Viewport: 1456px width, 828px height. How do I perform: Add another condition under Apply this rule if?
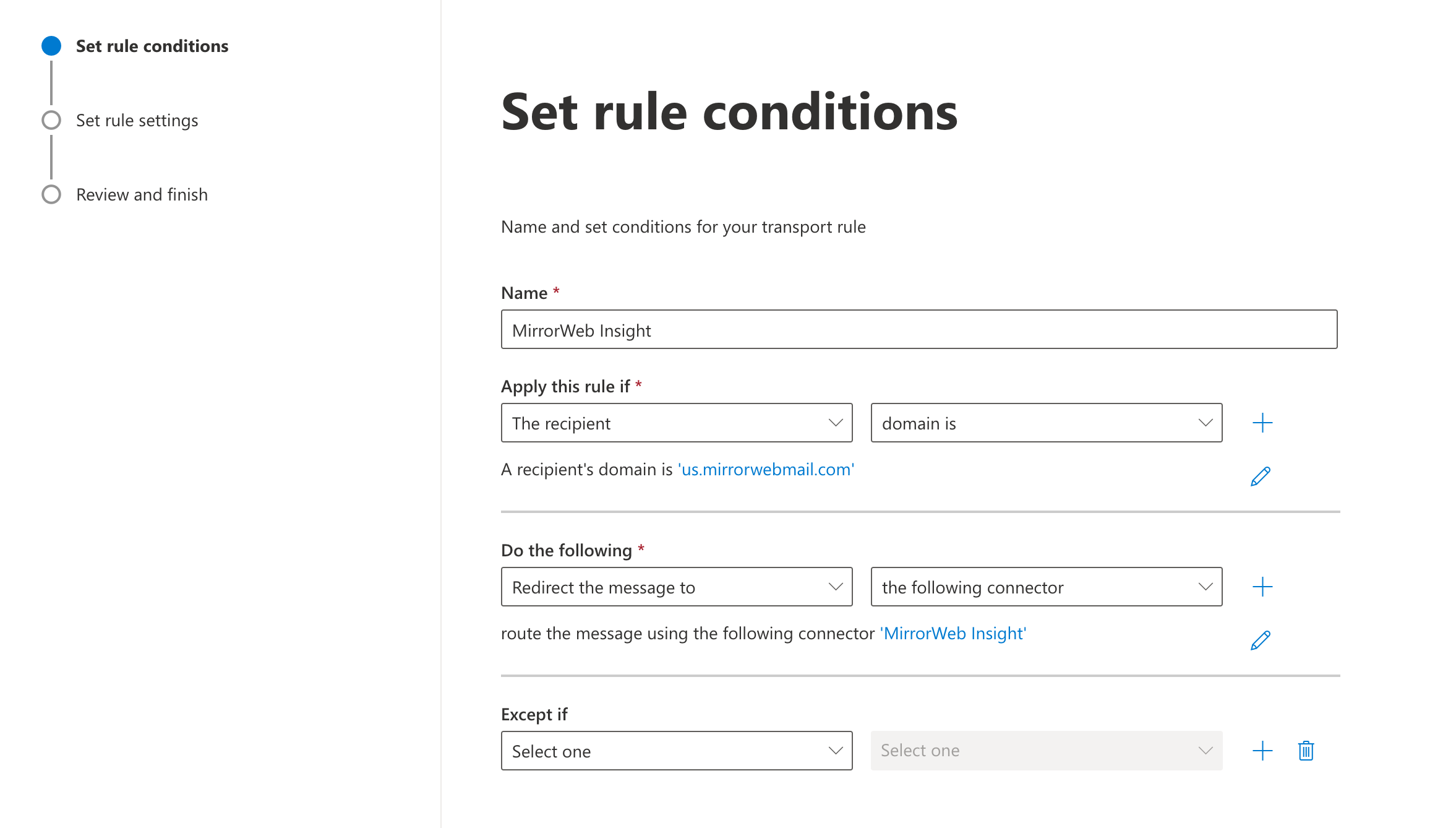[x=1262, y=423]
